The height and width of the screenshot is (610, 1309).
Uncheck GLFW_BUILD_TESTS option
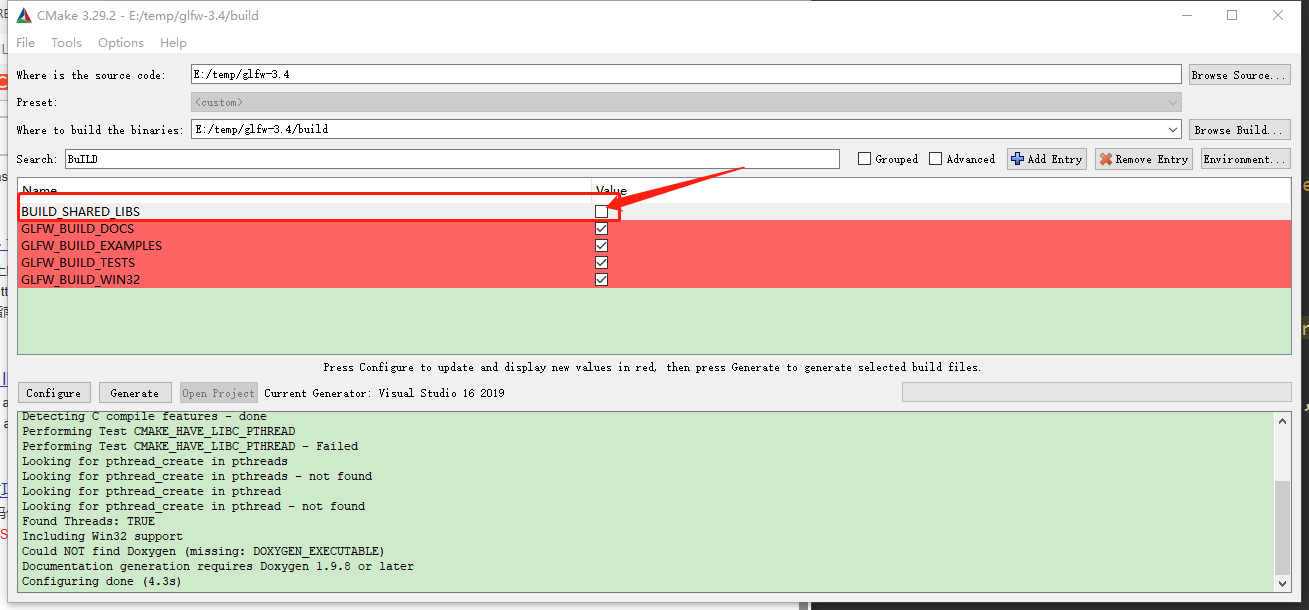pos(601,263)
